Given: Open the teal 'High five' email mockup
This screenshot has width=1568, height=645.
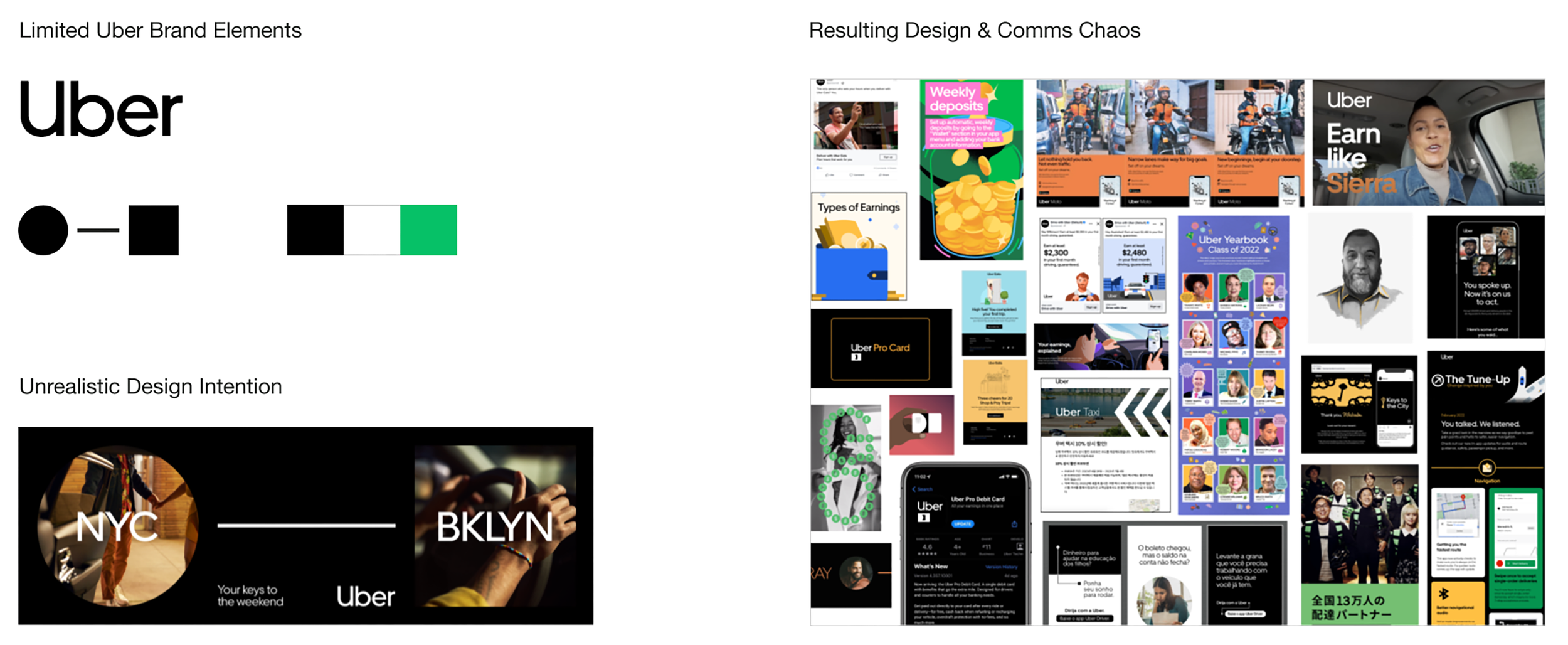Looking at the screenshot, I should tap(994, 313).
